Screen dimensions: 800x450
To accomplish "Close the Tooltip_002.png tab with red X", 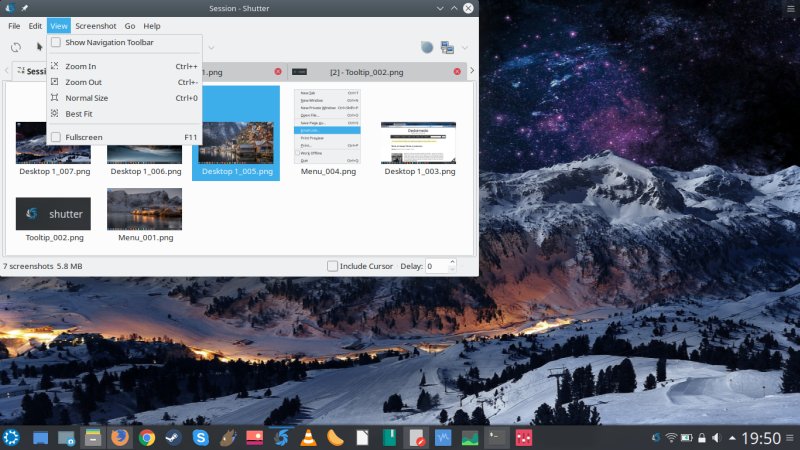I will tap(457, 72).
